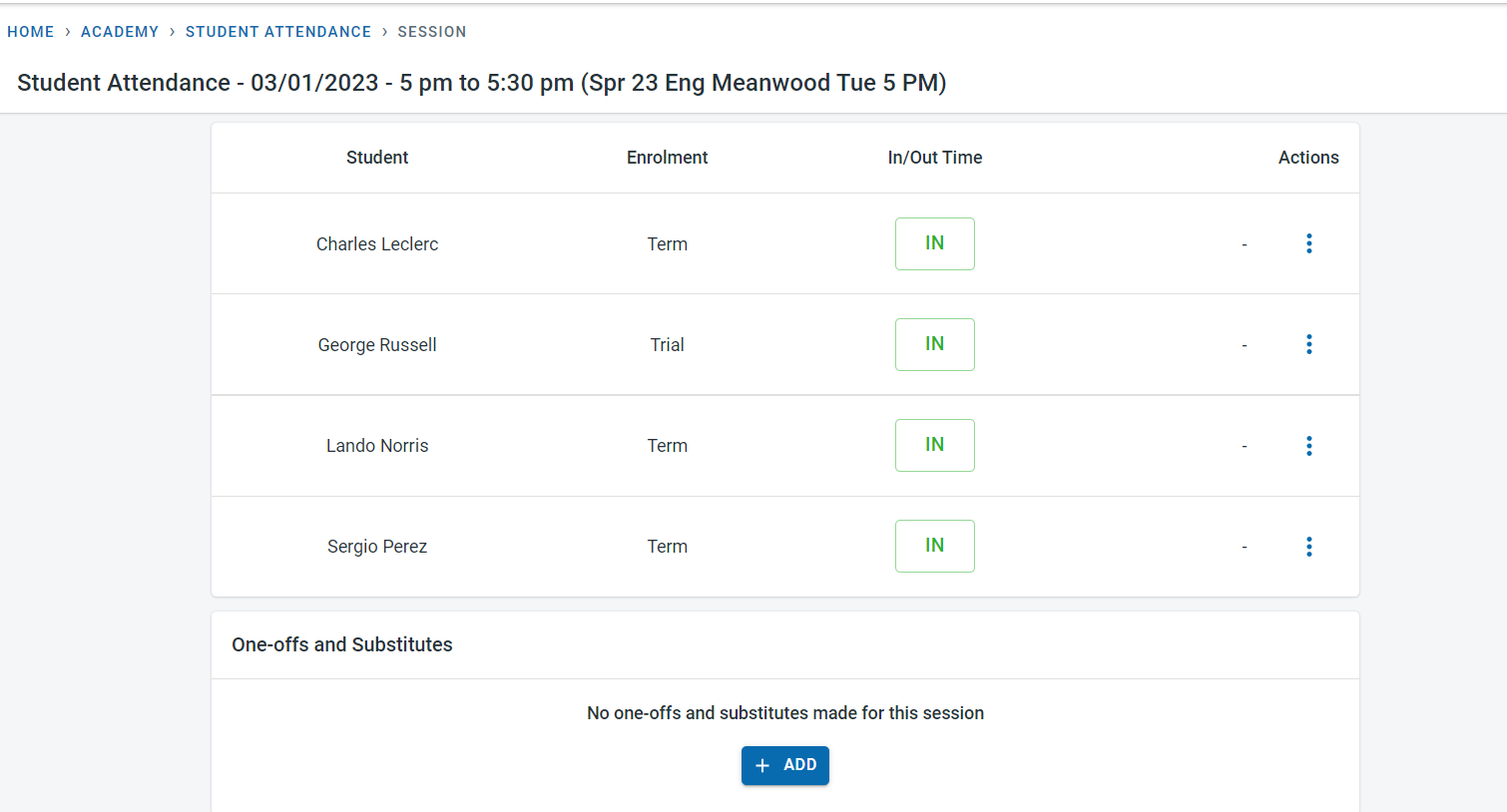Open three-dot menu for Lando Norris
The height and width of the screenshot is (812, 1507).
tap(1308, 445)
